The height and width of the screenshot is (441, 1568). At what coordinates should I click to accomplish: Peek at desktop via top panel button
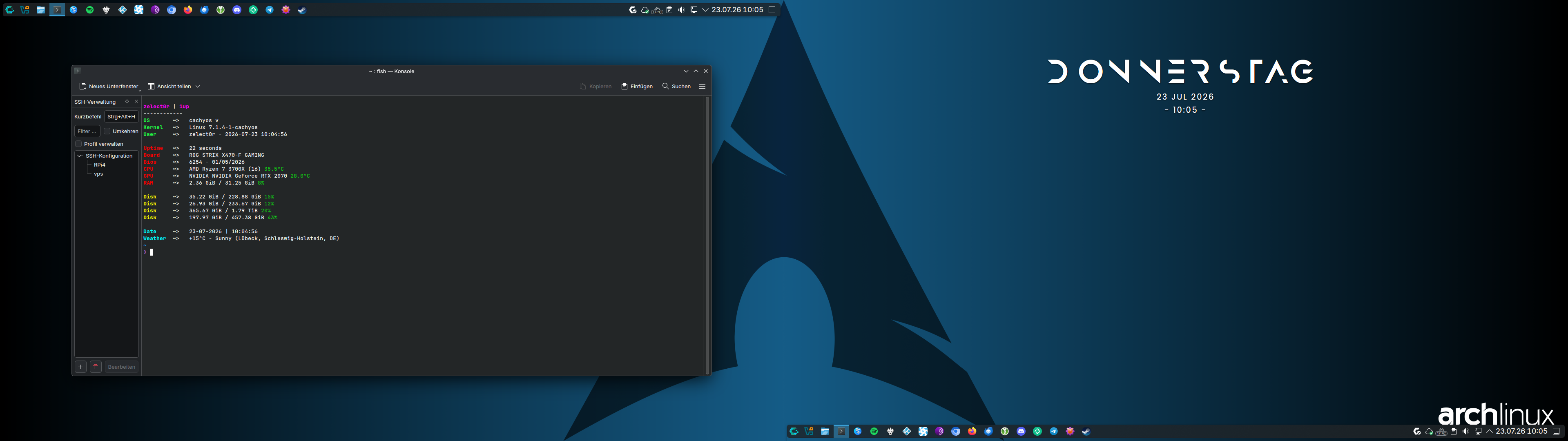(x=772, y=10)
